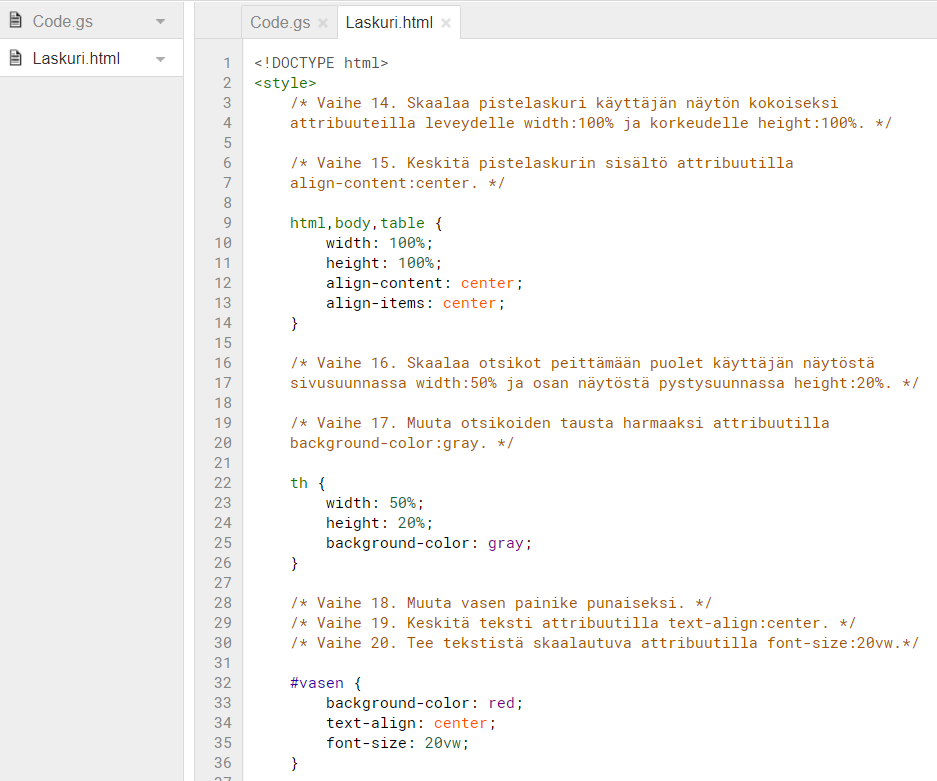Click line number 22 in the gutter
Screen dimensions: 937x781
point(223,483)
